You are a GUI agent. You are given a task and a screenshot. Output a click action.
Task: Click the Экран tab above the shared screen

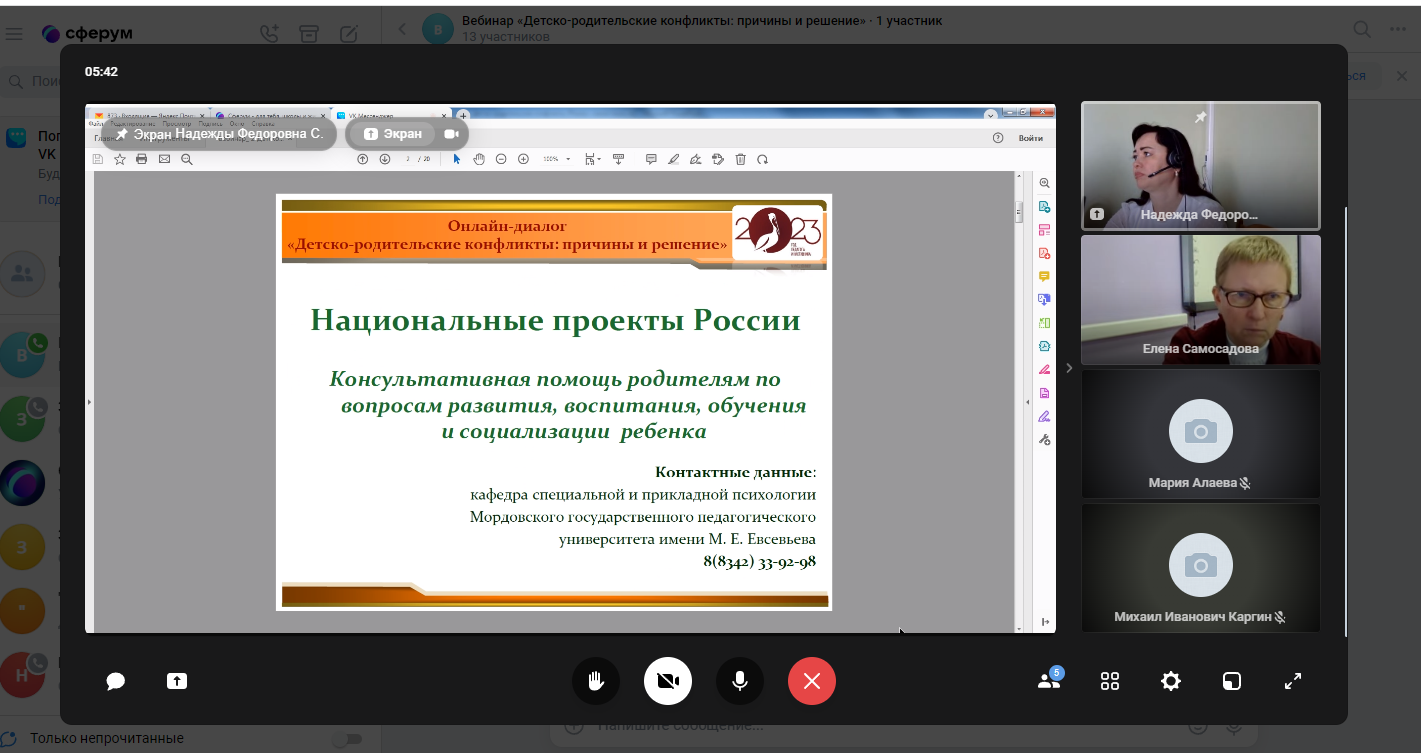[x=393, y=134]
